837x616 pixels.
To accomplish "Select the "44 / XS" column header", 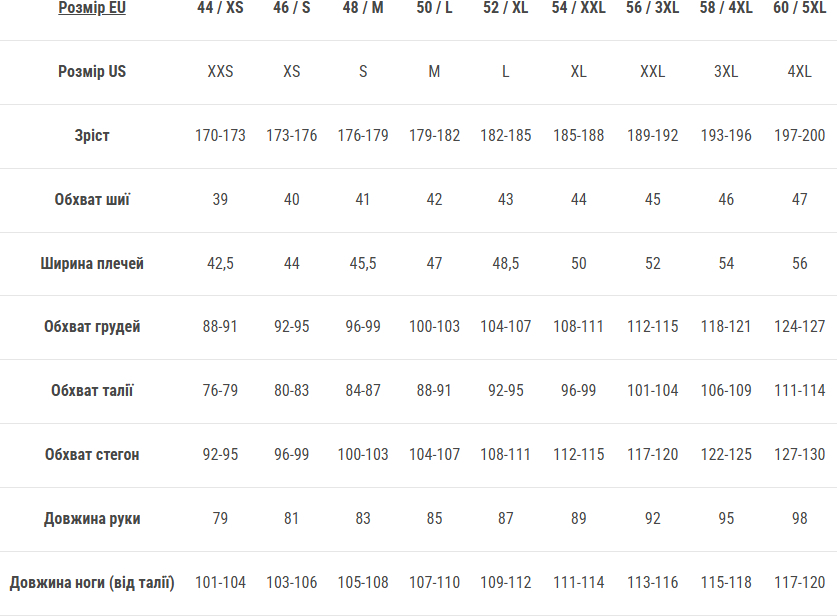I will [220, 9].
